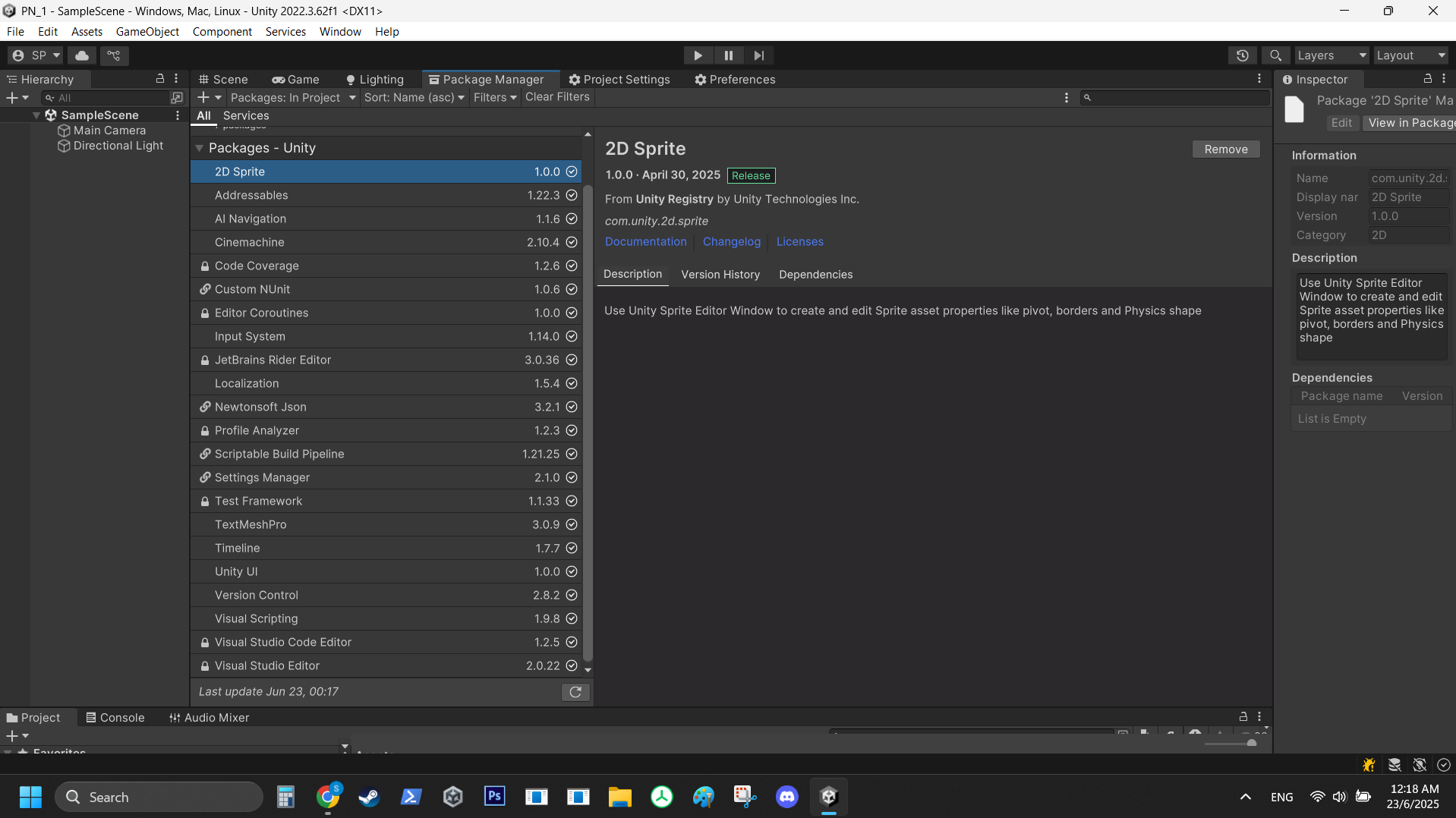1456x818 pixels.
Task: Open Unity Hub from the taskbar
Action: point(453,797)
